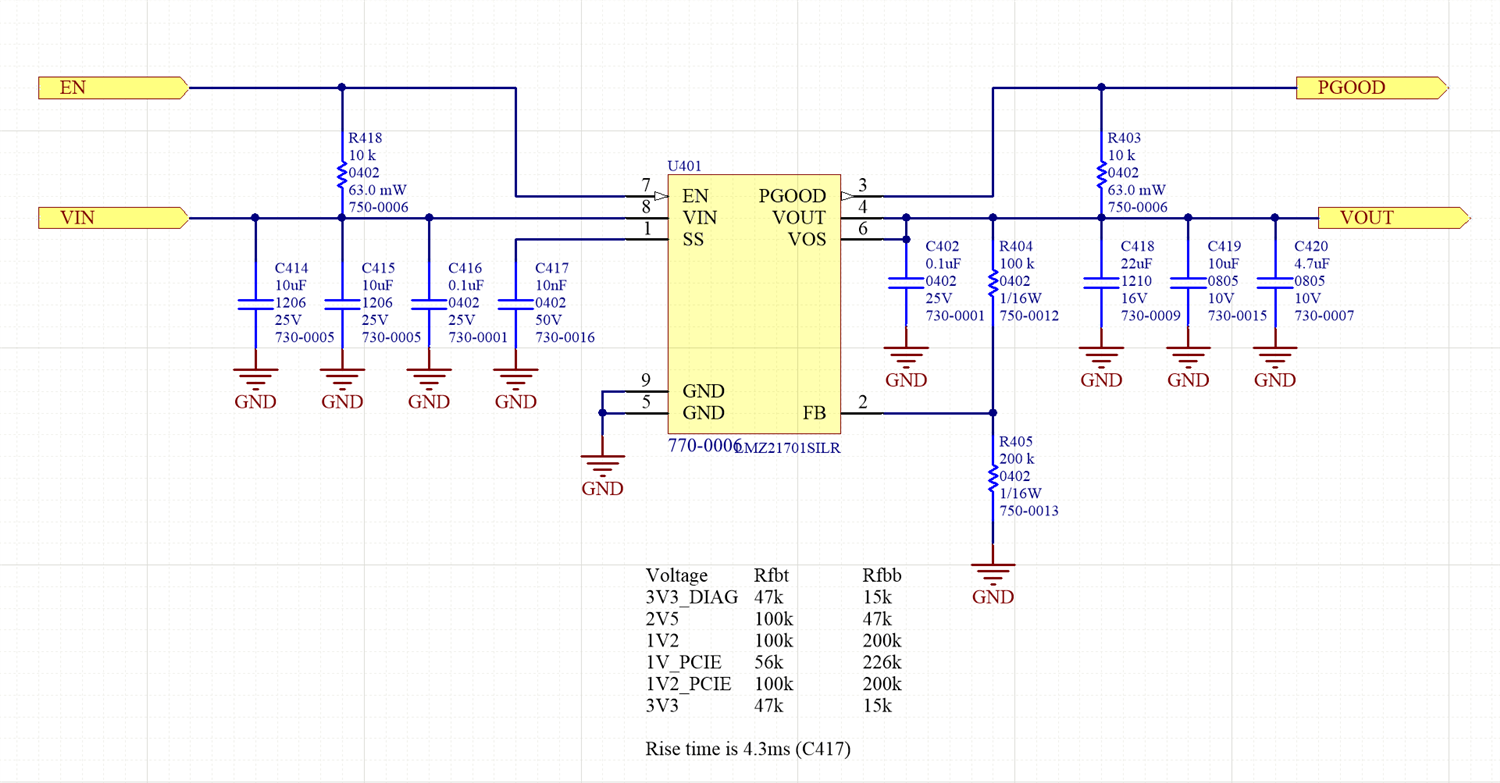The image size is (1500, 783).
Task: Select the R403 designator label
Action: pyautogui.click(x=1124, y=138)
